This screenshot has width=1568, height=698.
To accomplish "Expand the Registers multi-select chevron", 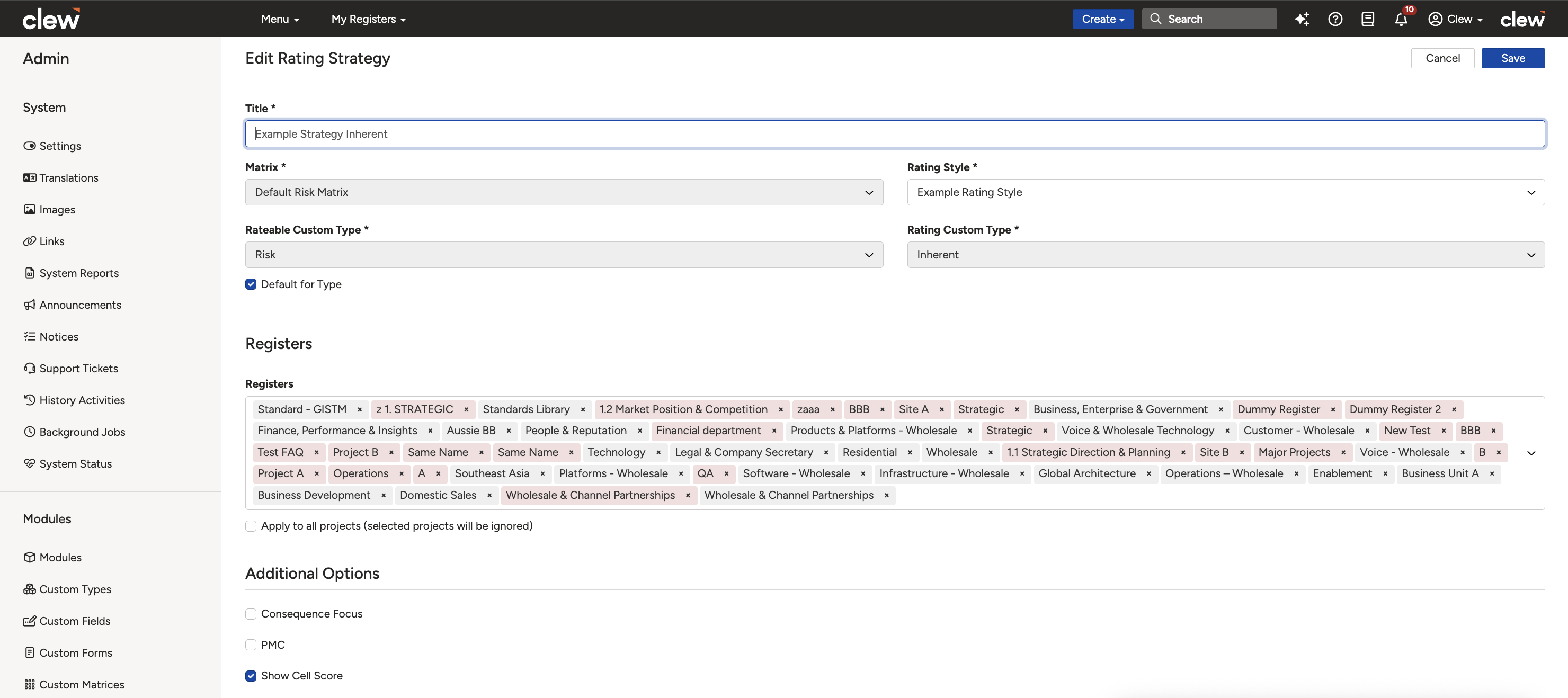I will tap(1531, 453).
